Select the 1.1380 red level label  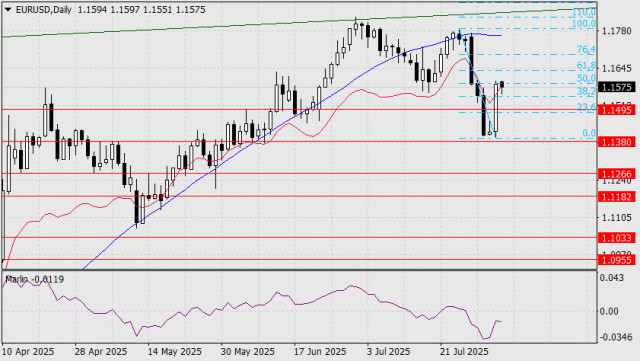(x=617, y=142)
